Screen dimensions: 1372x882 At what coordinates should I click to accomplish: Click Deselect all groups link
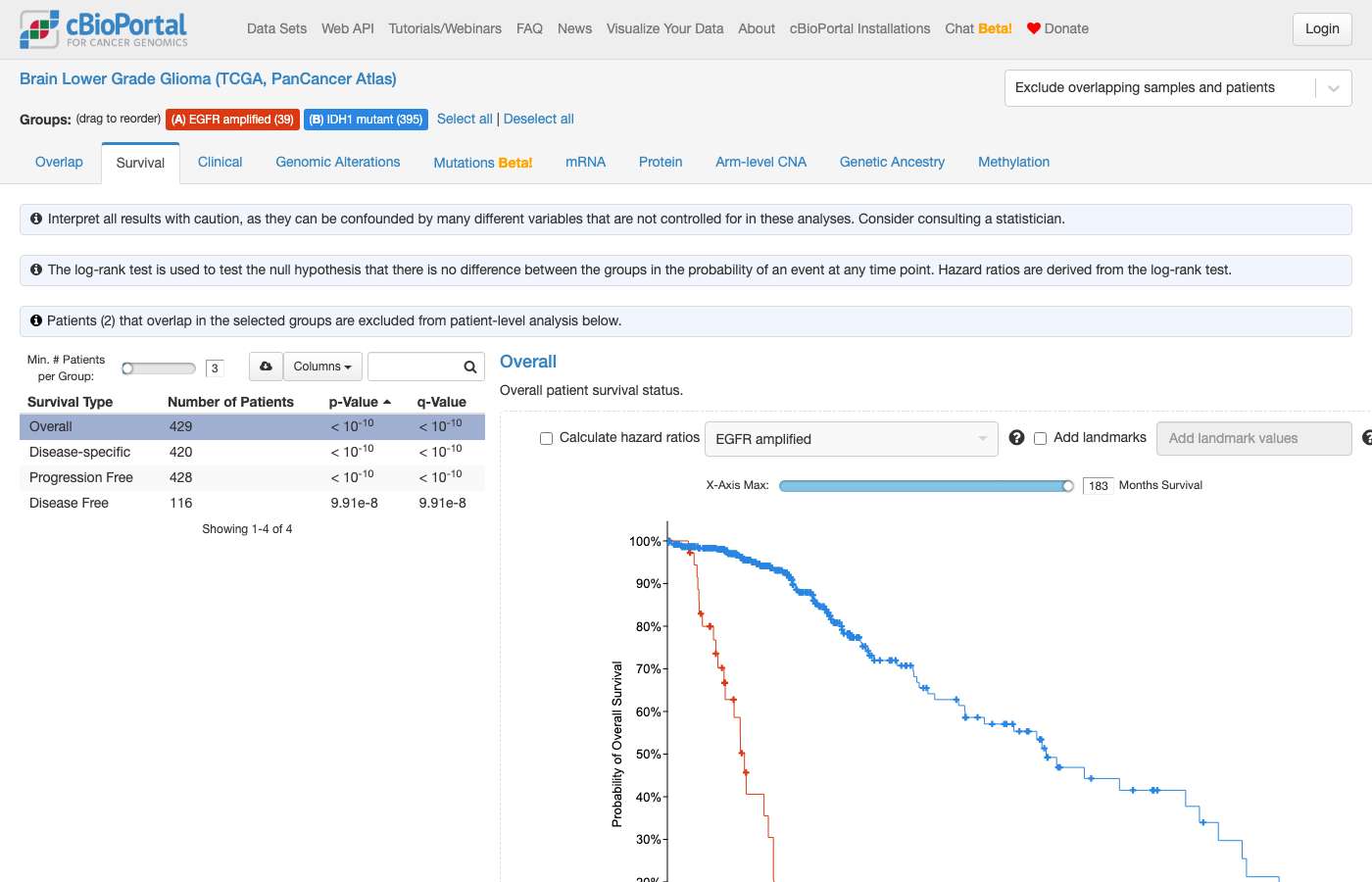(x=539, y=119)
